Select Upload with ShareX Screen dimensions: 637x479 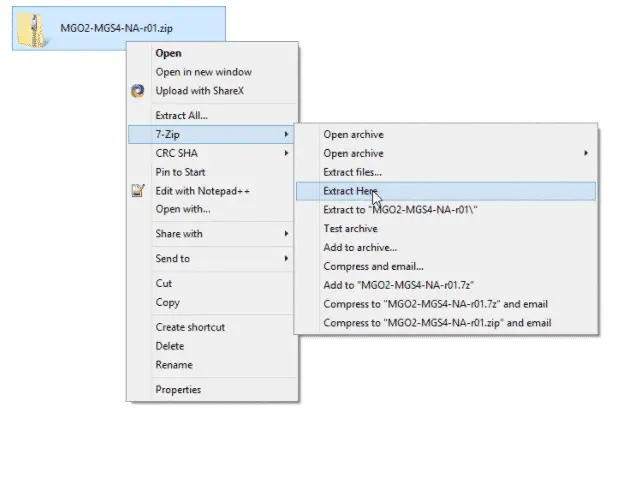(213, 91)
